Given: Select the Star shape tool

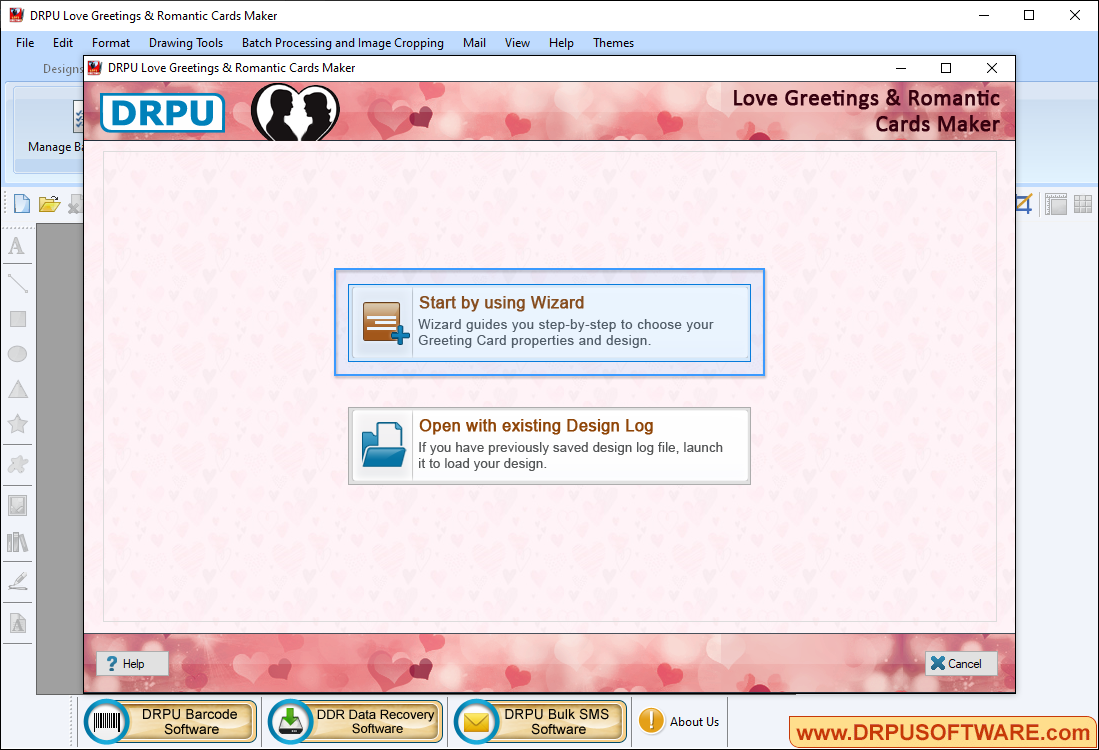Looking at the screenshot, I should (x=17, y=425).
